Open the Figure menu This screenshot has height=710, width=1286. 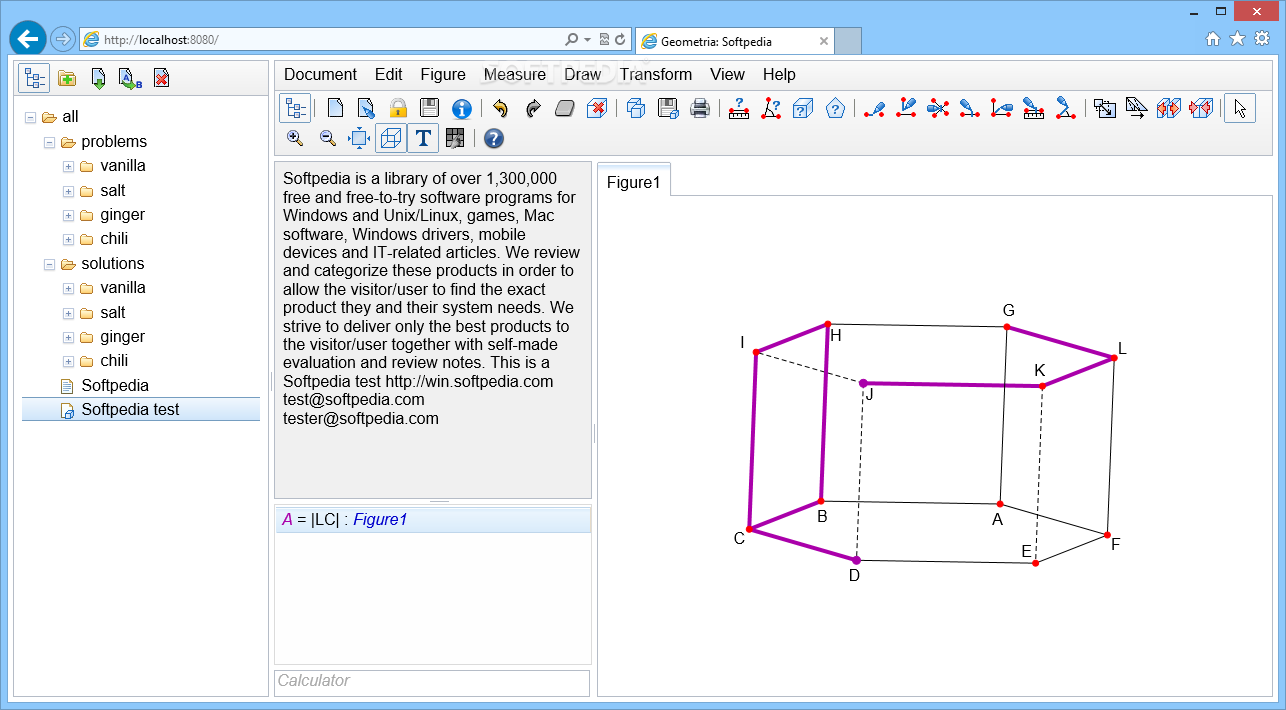pyautogui.click(x=443, y=74)
